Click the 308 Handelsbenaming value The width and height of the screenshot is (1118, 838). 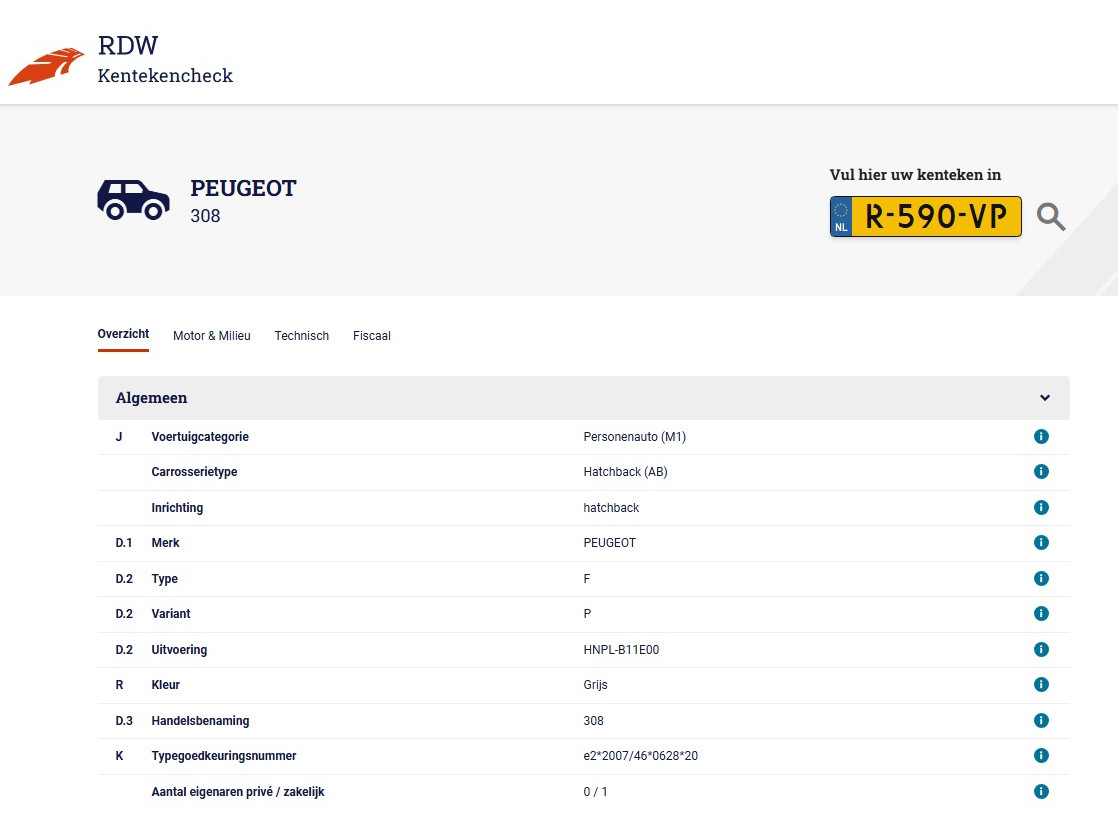pyautogui.click(x=593, y=720)
